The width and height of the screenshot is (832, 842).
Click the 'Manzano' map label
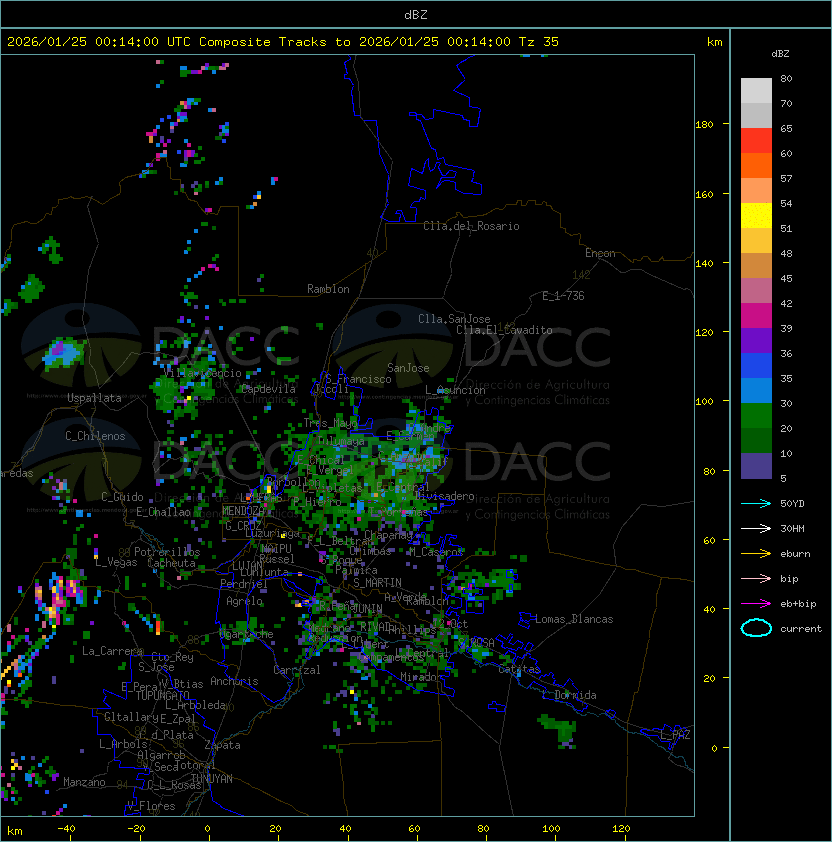coord(84,782)
